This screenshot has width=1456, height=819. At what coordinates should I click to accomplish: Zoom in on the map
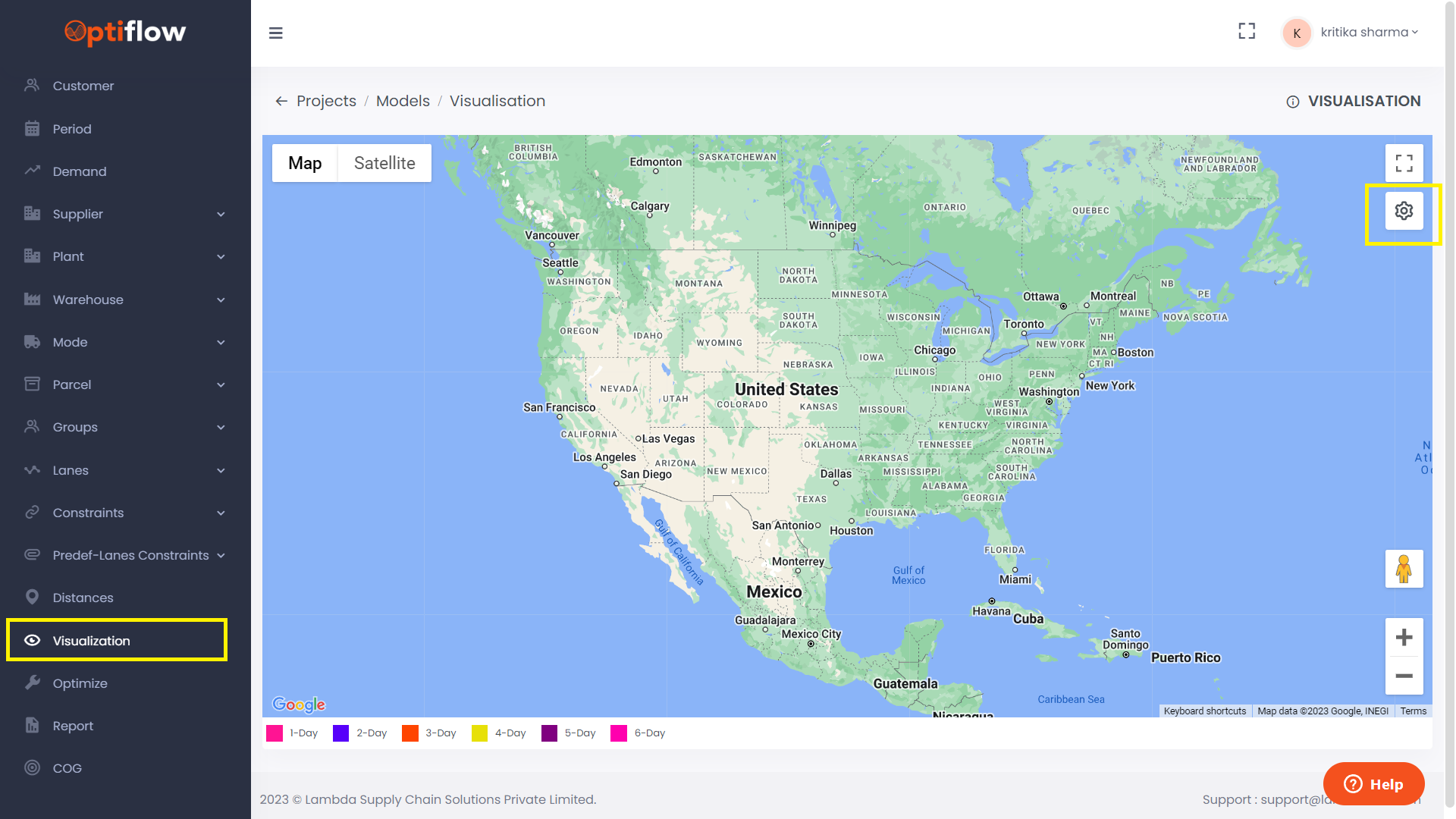coord(1404,637)
